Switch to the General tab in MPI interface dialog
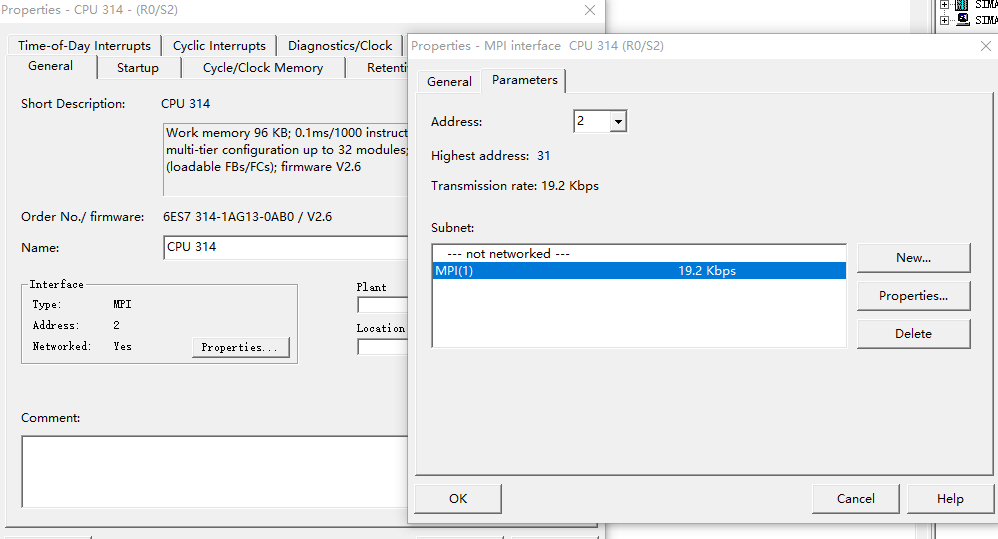Screen dimensions: 998x539 (449, 81)
